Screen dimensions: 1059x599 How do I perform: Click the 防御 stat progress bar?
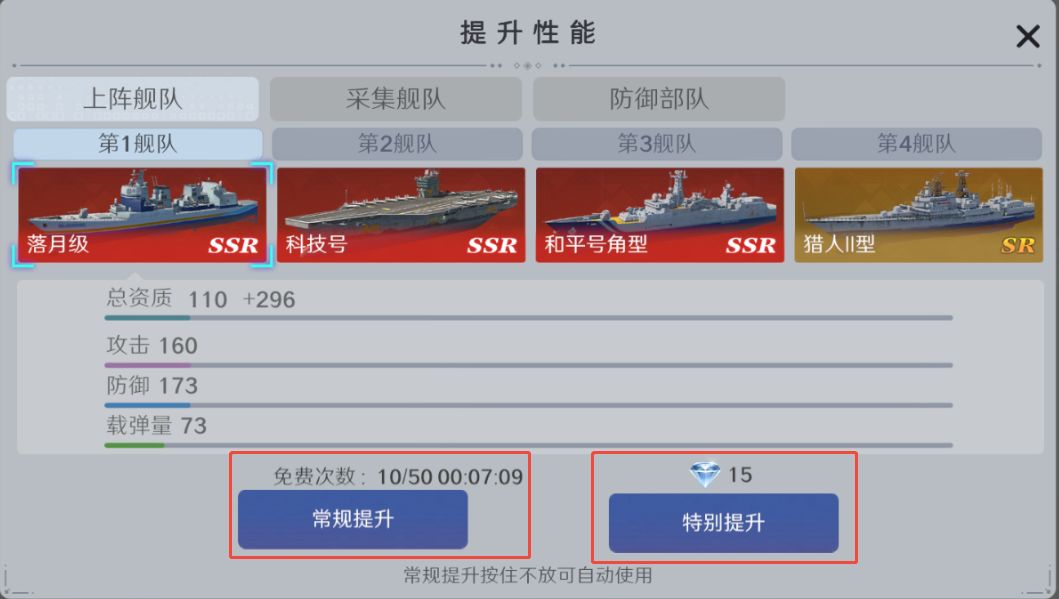(x=528, y=405)
